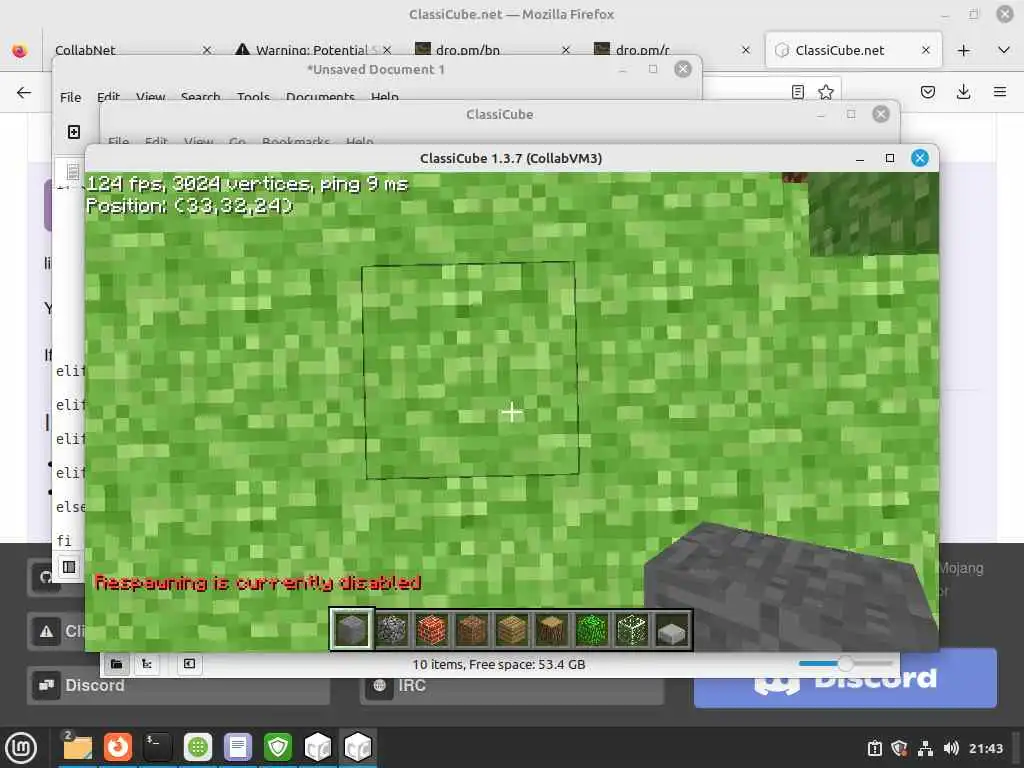Select the dirt block in the hotbar
The image size is (1024, 768).
472,630
